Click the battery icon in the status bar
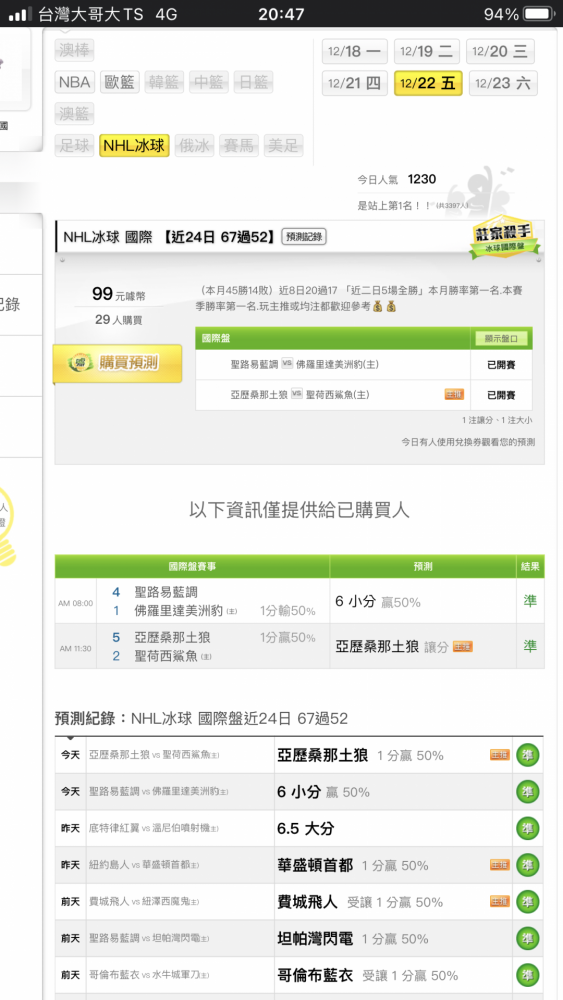The image size is (563, 1000). coord(539,14)
